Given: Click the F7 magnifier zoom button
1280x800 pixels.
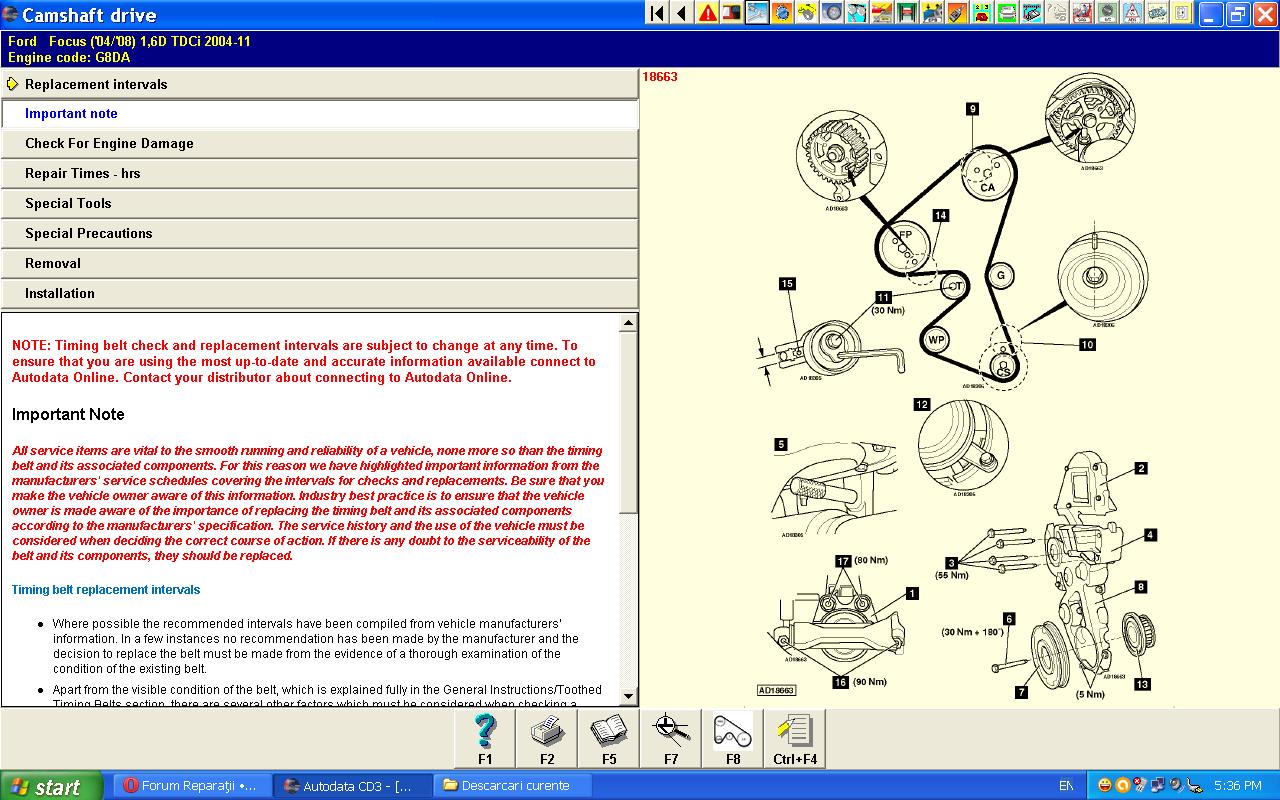Looking at the screenshot, I should pos(671,739).
